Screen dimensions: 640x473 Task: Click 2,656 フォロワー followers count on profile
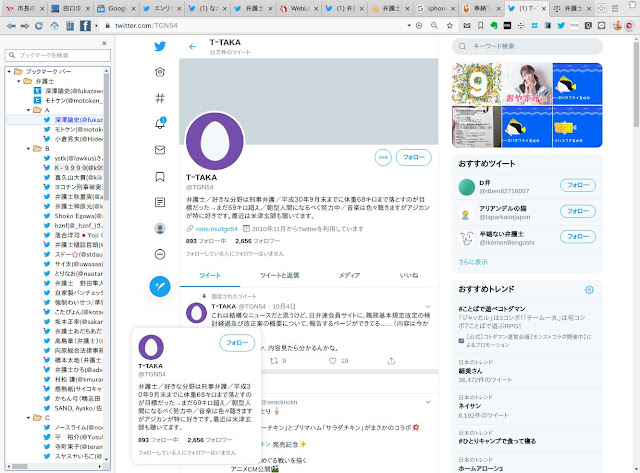point(258,241)
